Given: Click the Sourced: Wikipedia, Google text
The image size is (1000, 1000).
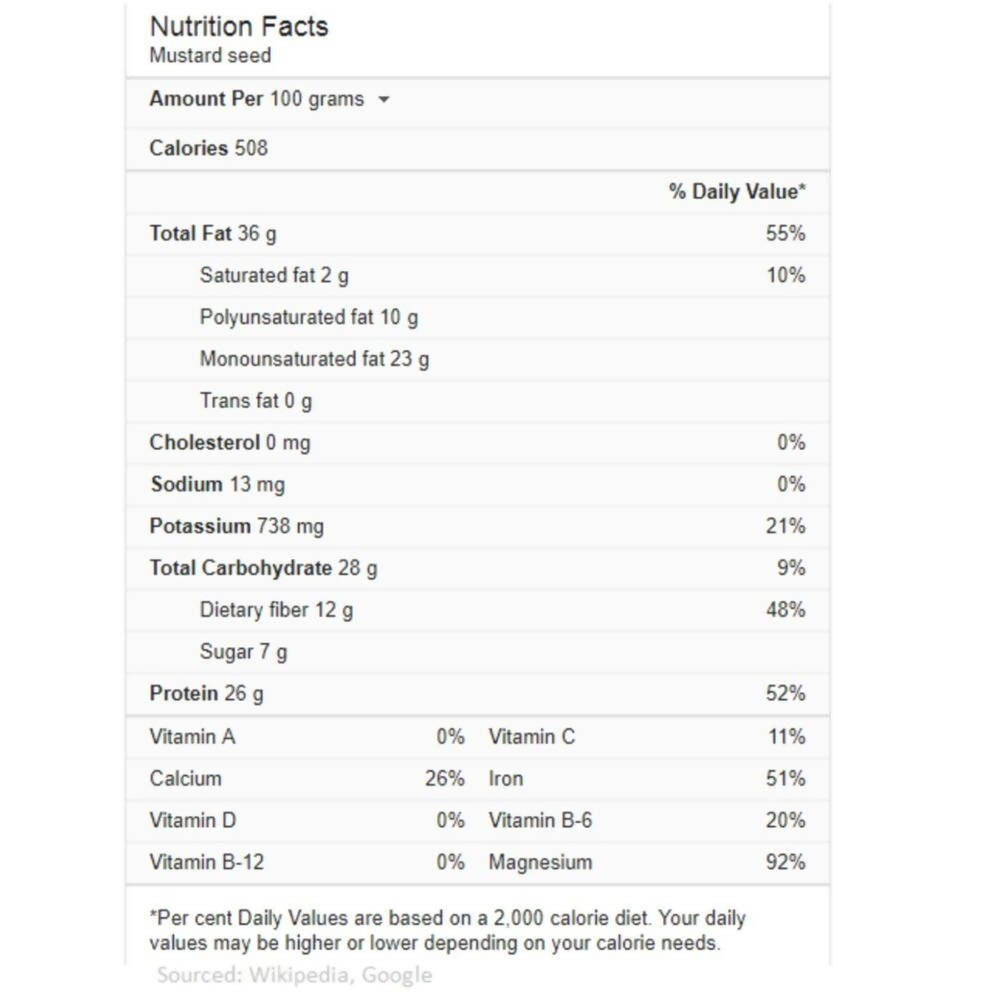Looking at the screenshot, I should pos(294,975).
